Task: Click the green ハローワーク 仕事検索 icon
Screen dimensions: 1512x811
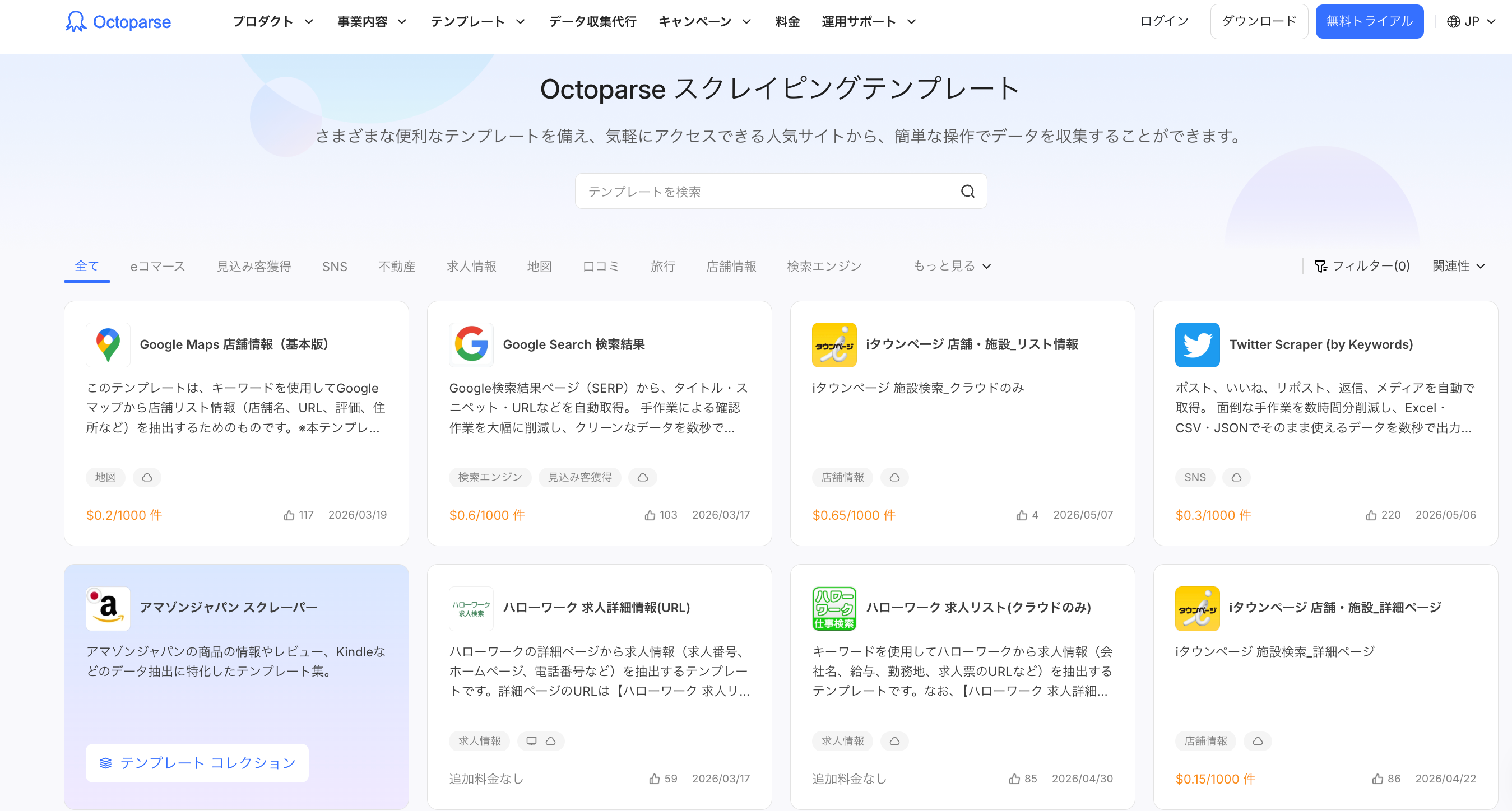Action: (834, 609)
